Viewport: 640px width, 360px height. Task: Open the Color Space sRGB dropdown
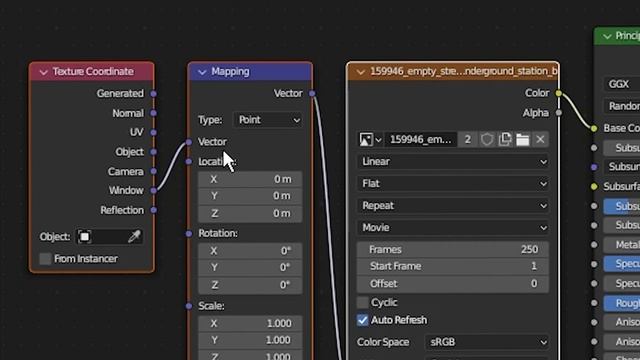point(487,342)
